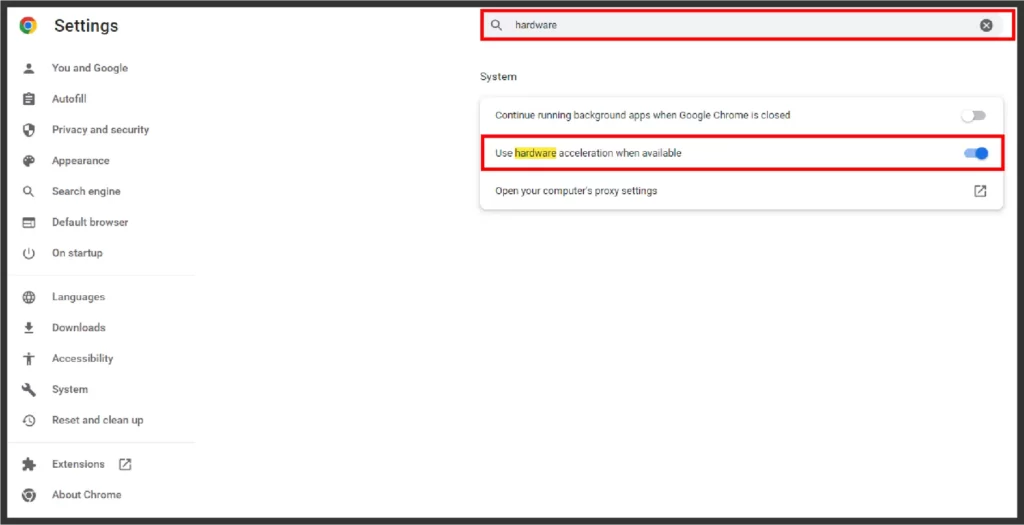Click the 'System' section heading
The image size is (1024, 525).
coord(498,77)
